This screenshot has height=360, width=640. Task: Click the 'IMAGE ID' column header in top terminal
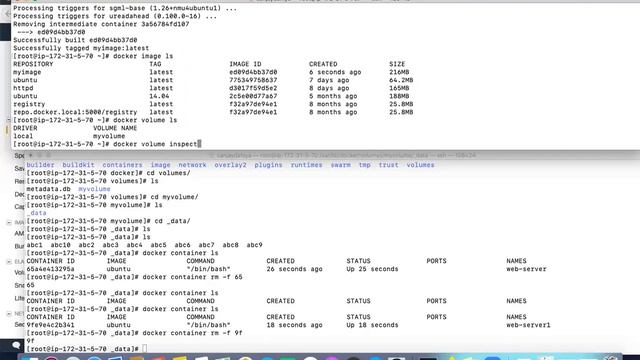[245, 64]
